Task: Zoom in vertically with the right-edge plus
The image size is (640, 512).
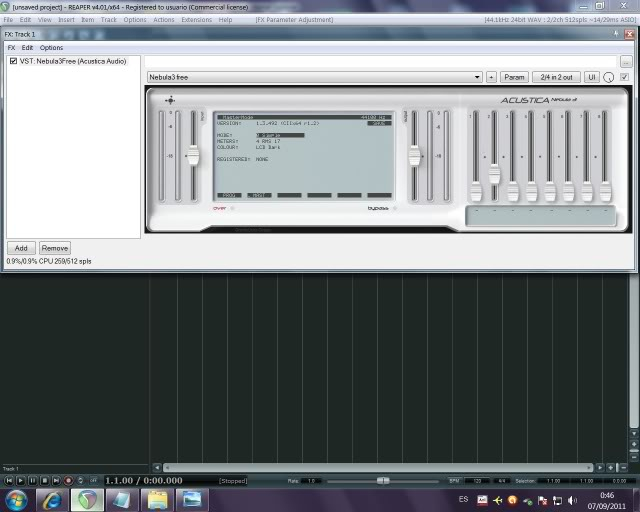Action: (634, 444)
